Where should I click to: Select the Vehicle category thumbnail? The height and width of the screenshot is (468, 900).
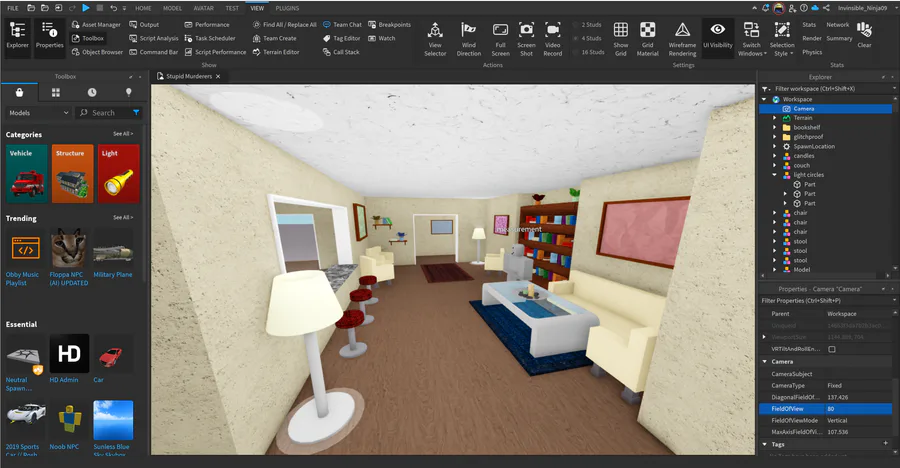click(27, 174)
